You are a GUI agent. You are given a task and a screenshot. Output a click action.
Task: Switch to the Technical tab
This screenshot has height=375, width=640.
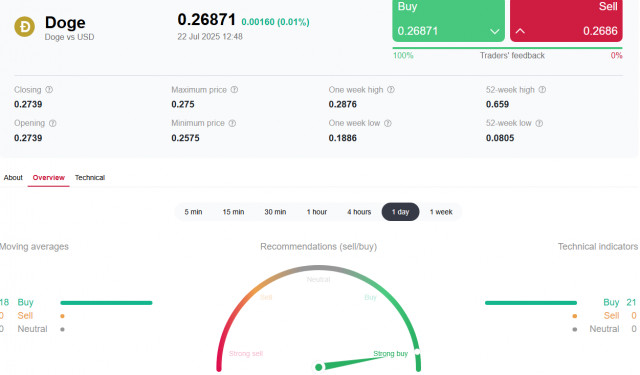[x=90, y=178]
